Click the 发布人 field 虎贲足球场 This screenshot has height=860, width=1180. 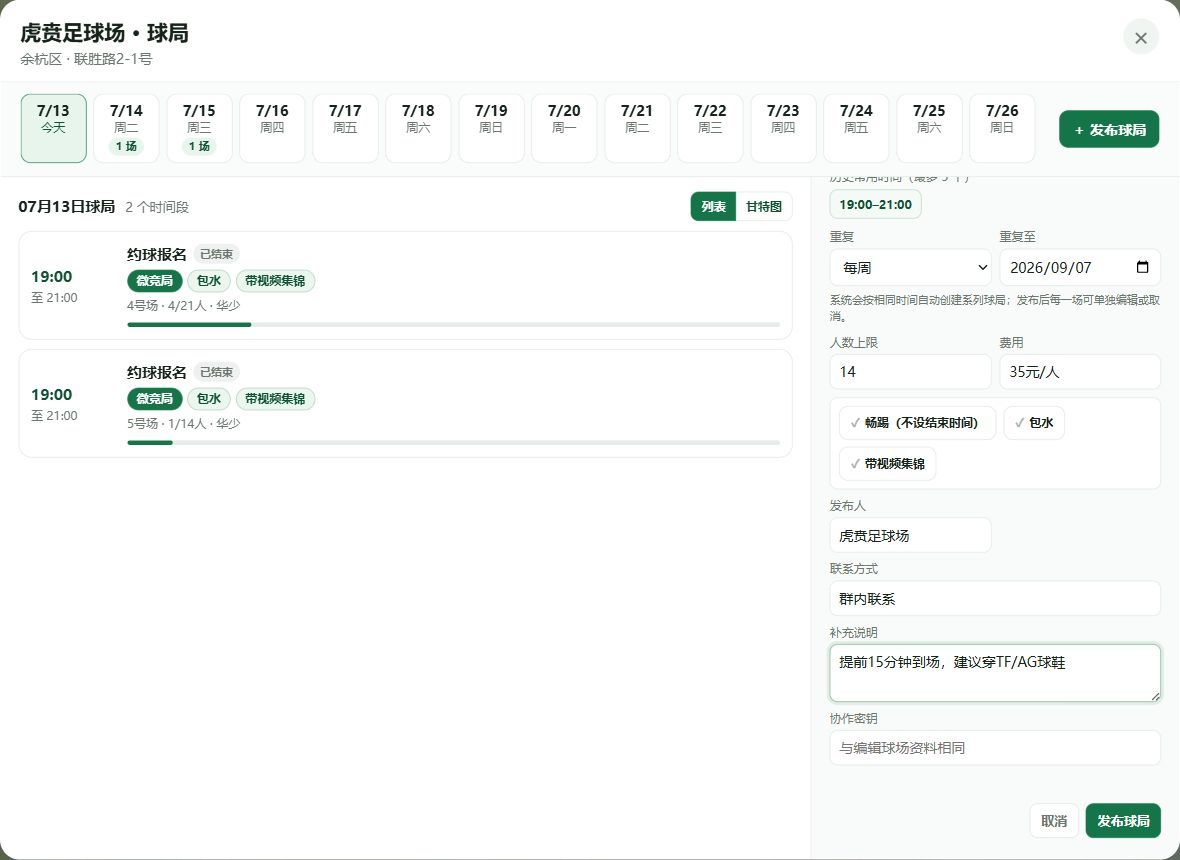pyautogui.click(x=911, y=536)
